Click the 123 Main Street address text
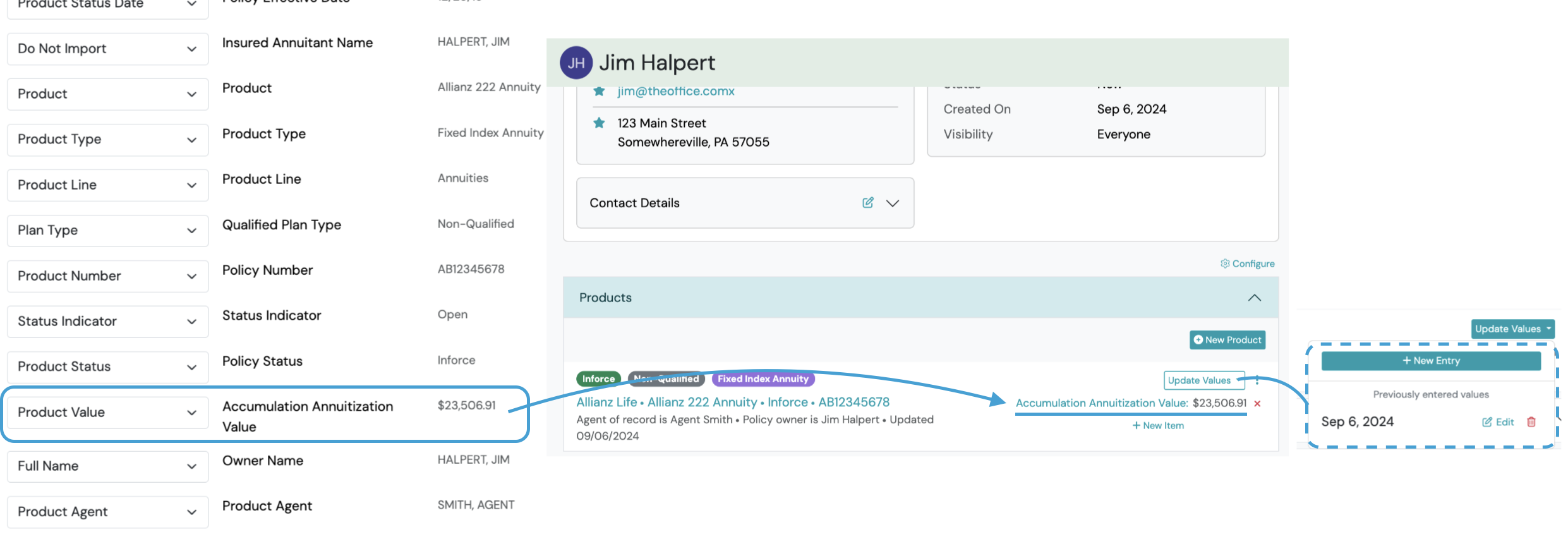The image size is (1568, 551). coord(661,123)
